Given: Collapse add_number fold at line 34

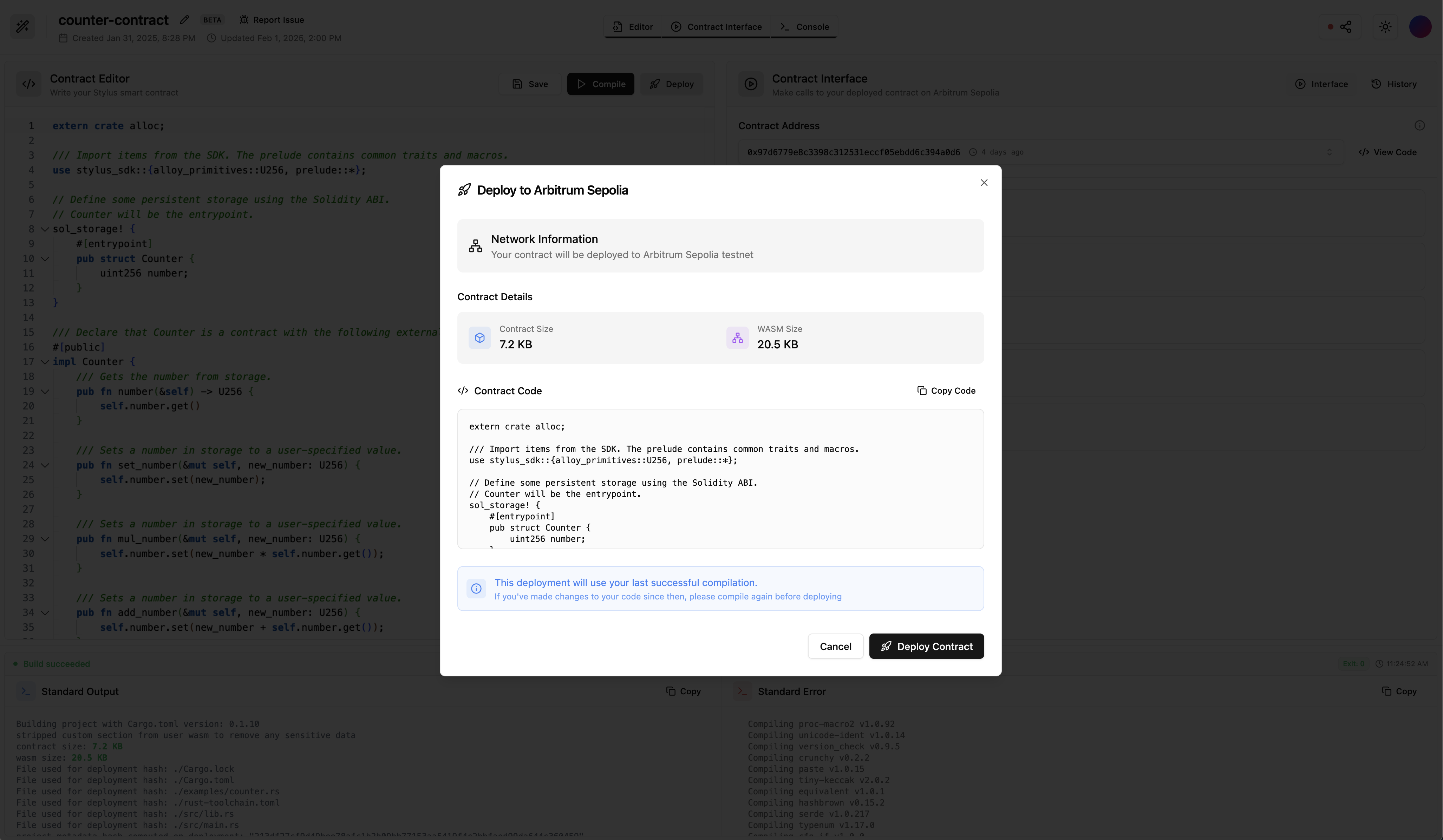Looking at the screenshot, I should click(45, 613).
